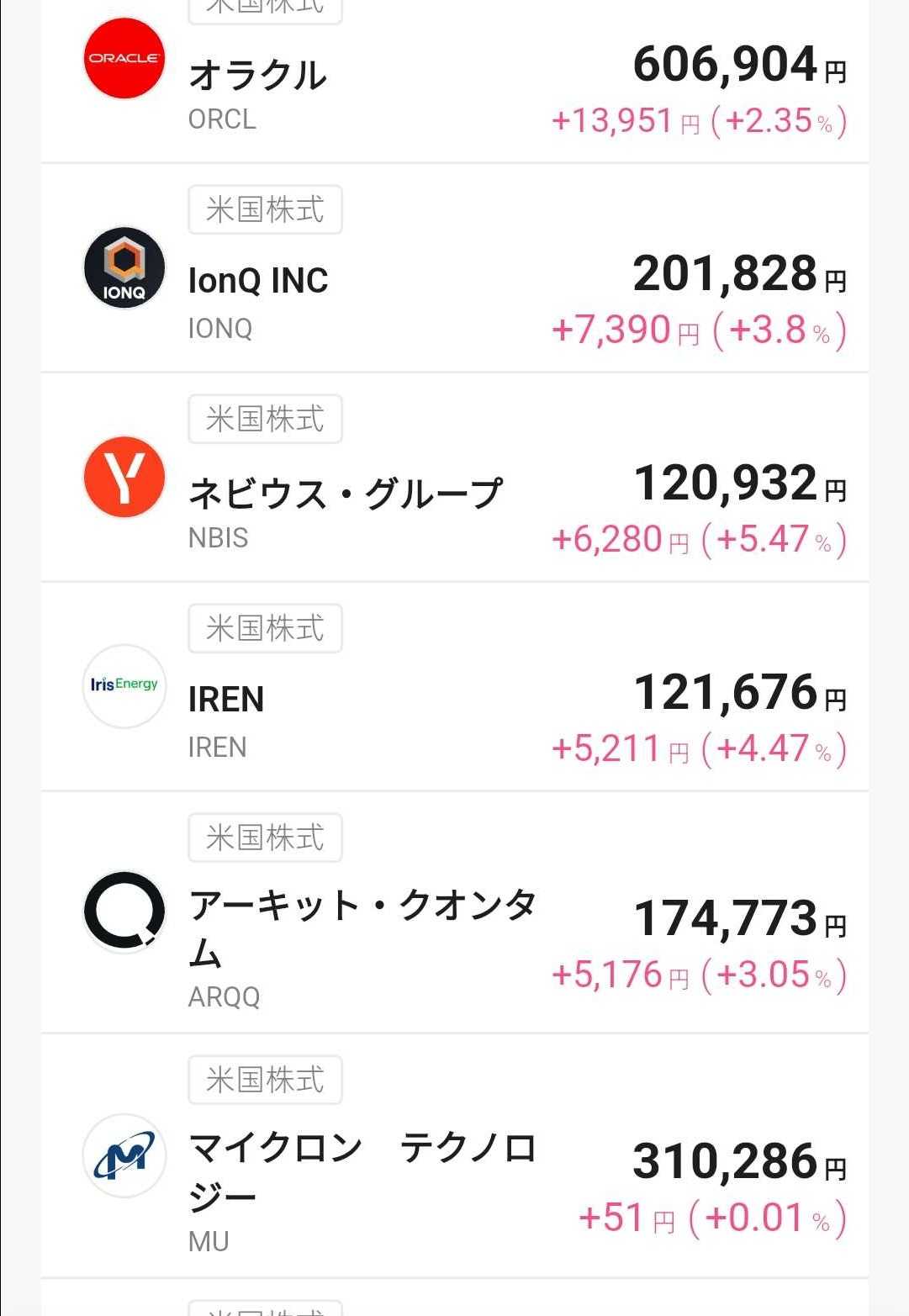Tap 米国株式 tag above ネビウス・グループ
The height and width of the screenshot is (1316, 909).
(x=265, y=419)
